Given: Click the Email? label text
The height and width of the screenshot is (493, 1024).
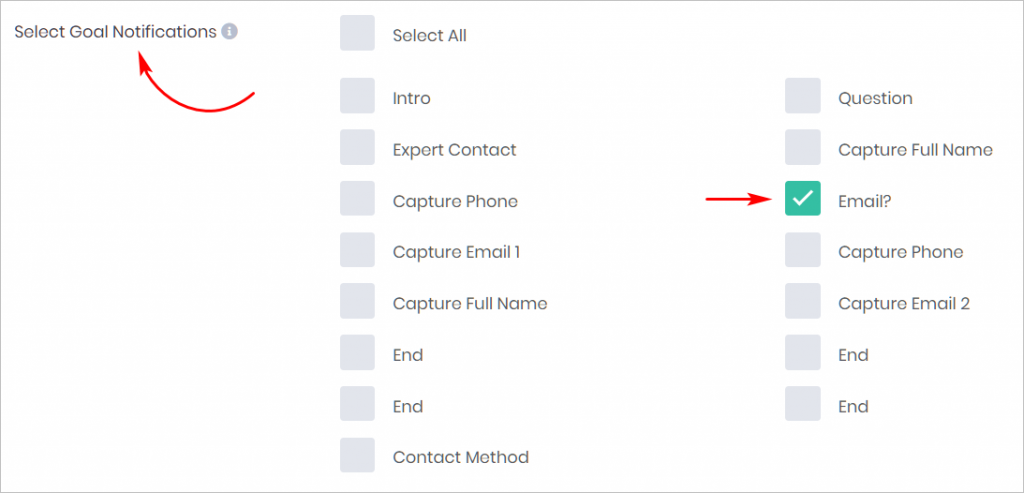Looking at the screenshot, I should [865, 201].
